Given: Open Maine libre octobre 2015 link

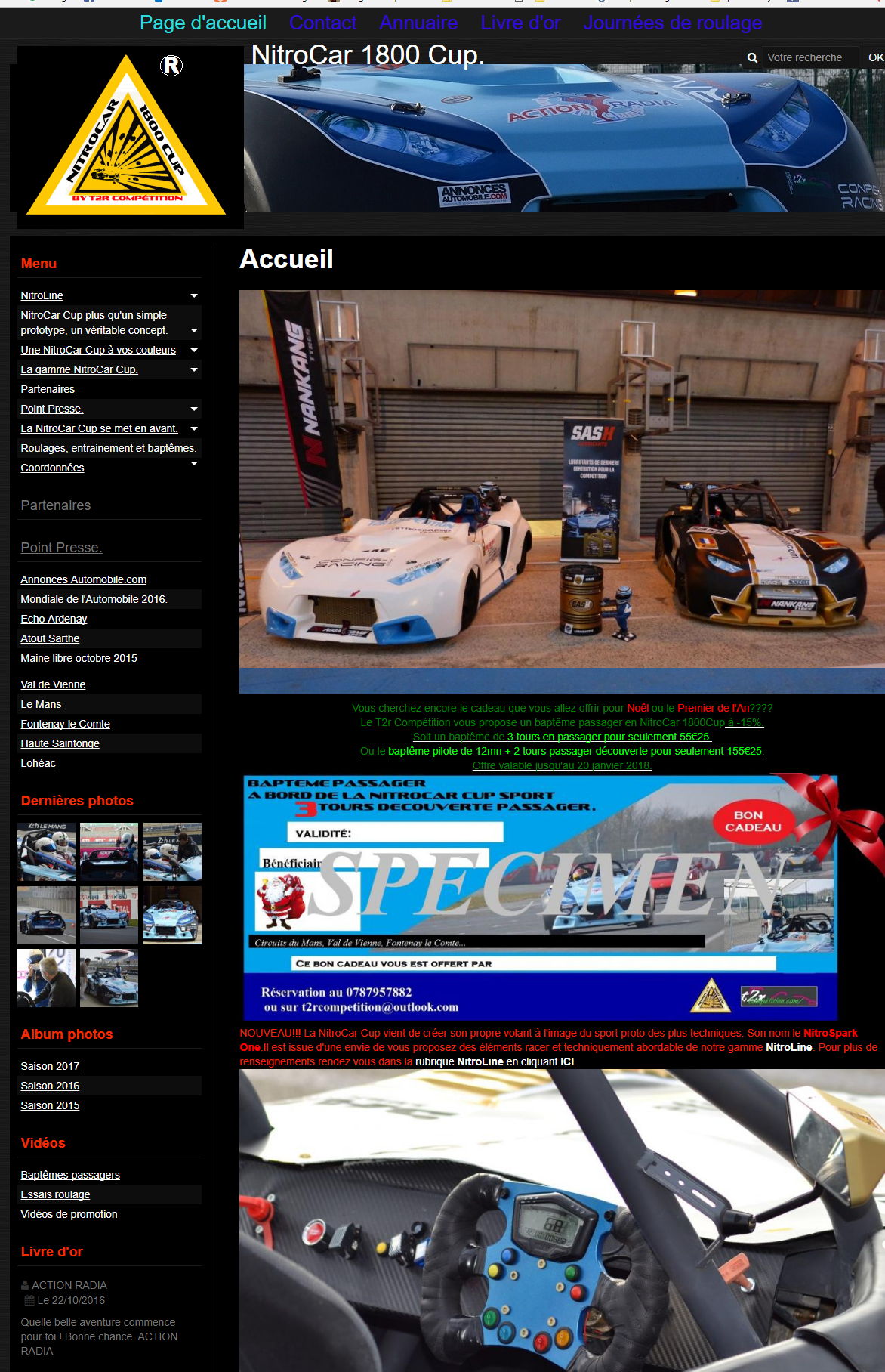Looking at the screenshot, I should tap(79, 658).
